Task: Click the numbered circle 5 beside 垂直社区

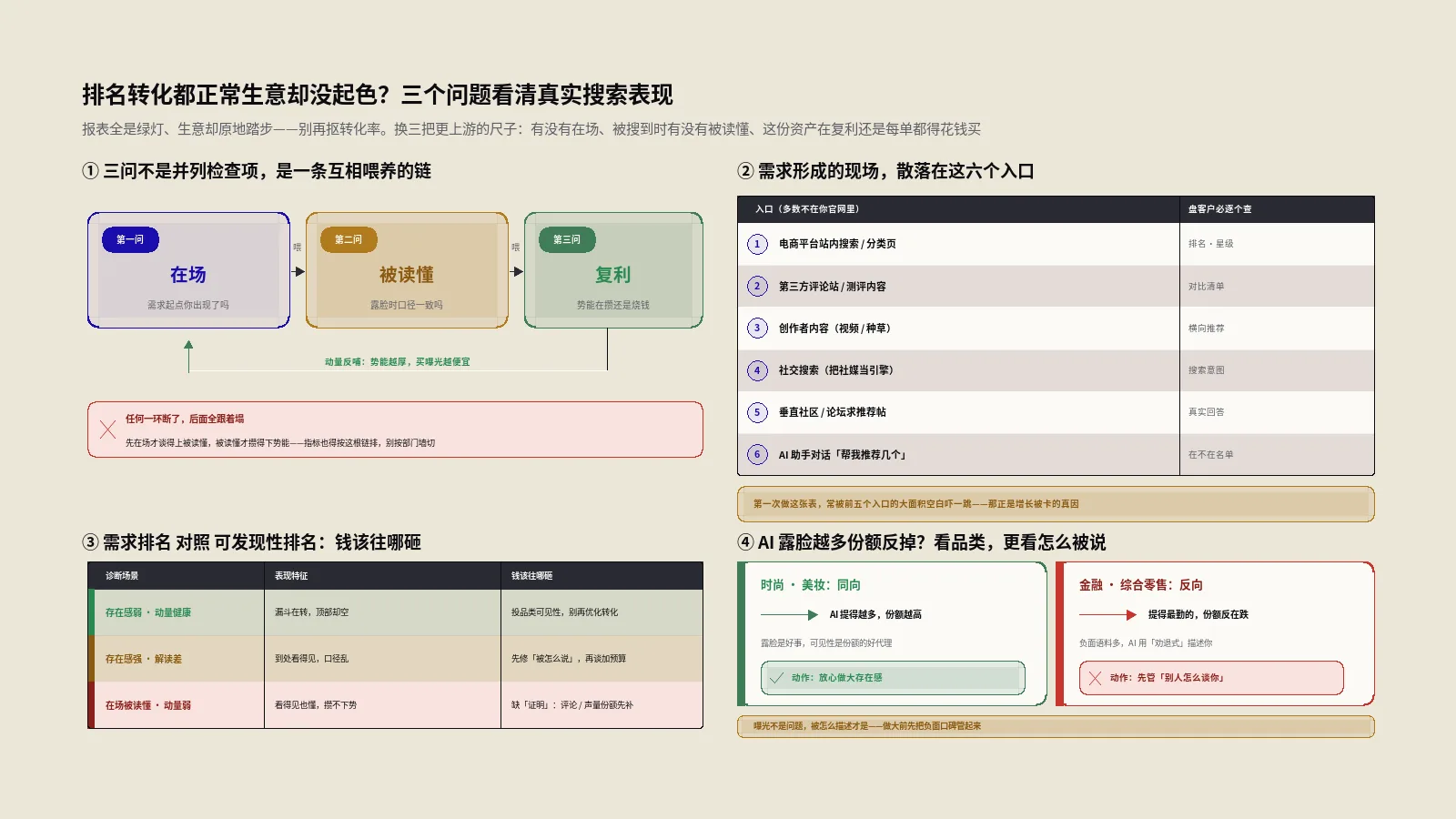Action: (x=757, y=412)
